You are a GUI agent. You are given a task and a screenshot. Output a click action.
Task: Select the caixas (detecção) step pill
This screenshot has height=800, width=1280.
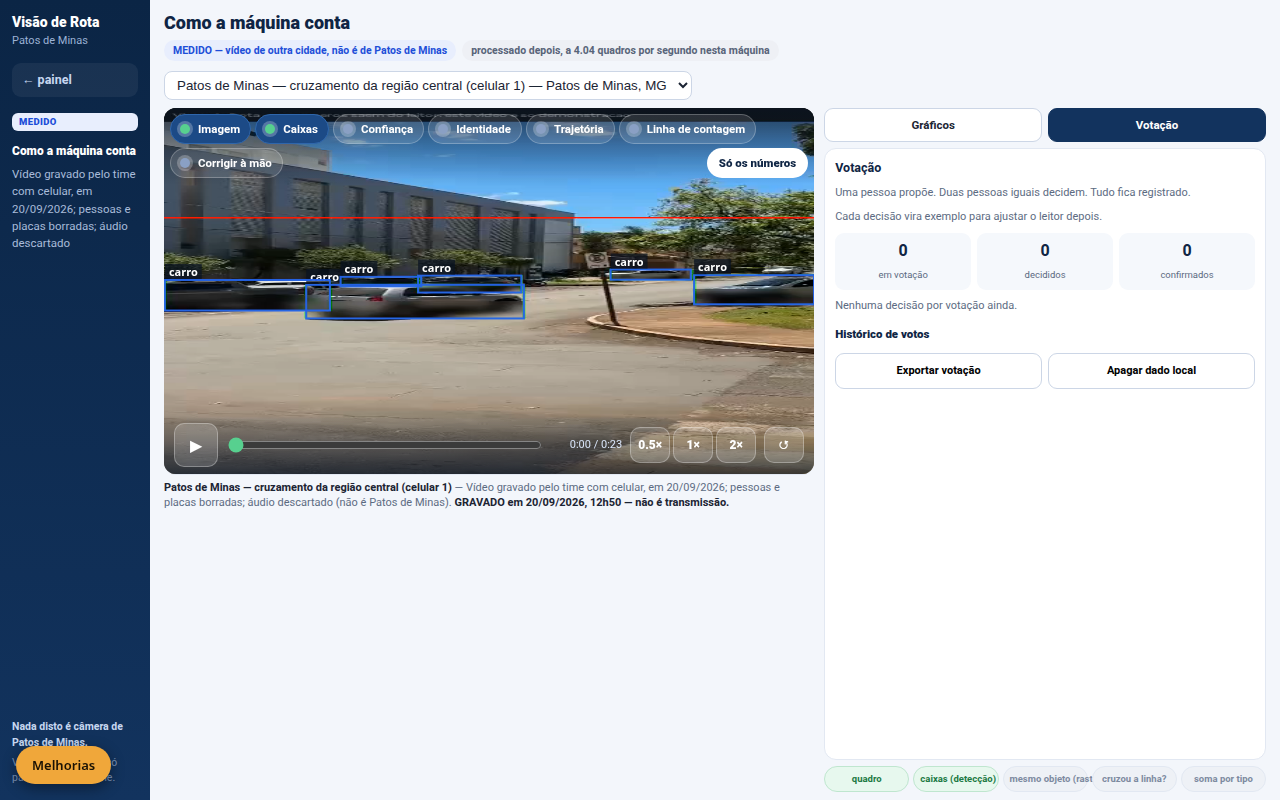956,779
